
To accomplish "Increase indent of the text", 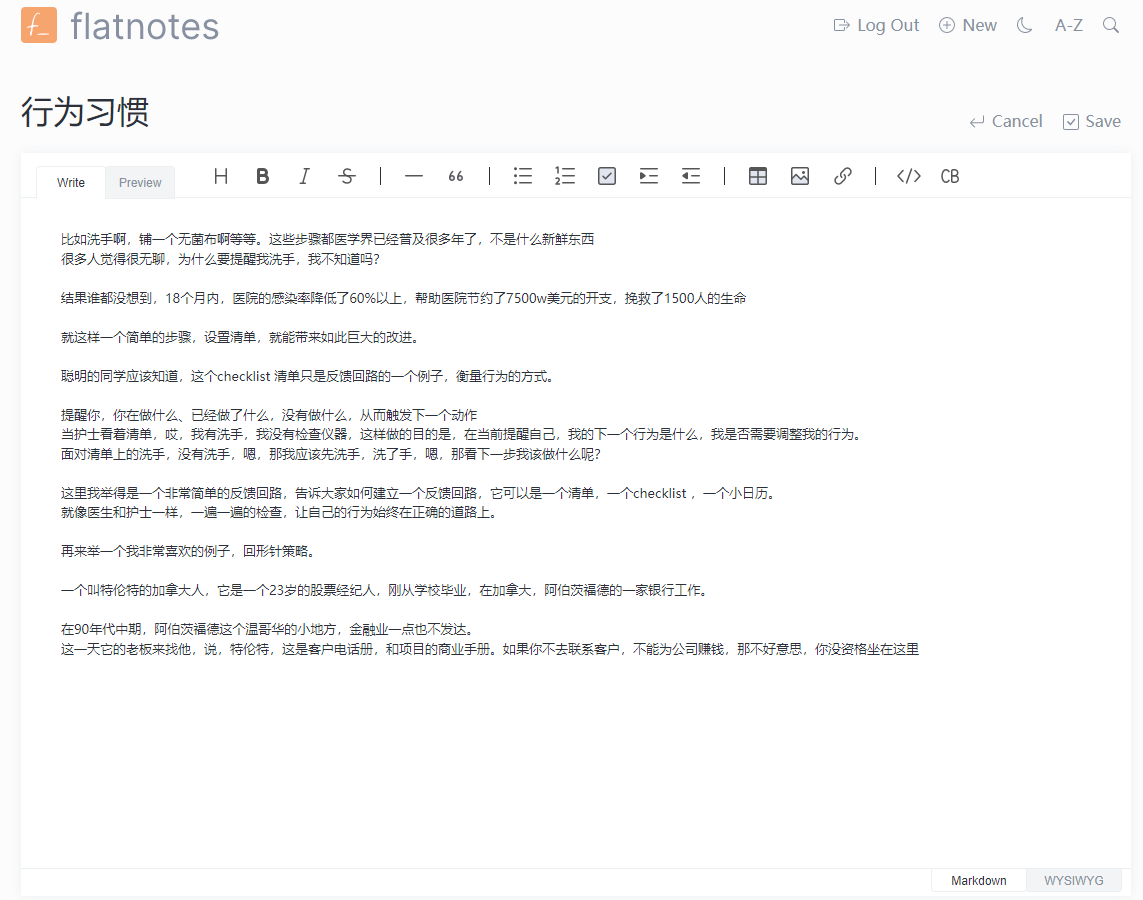I will (x=648, y=176).
